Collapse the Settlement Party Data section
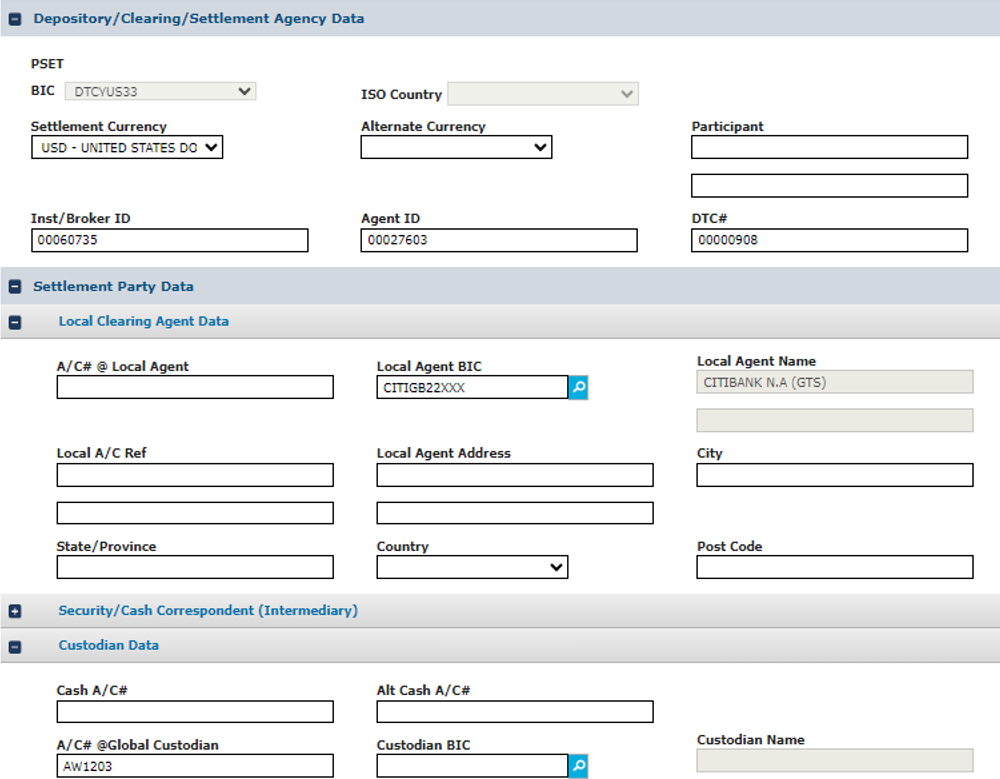1000x779 pixels. 15,287
